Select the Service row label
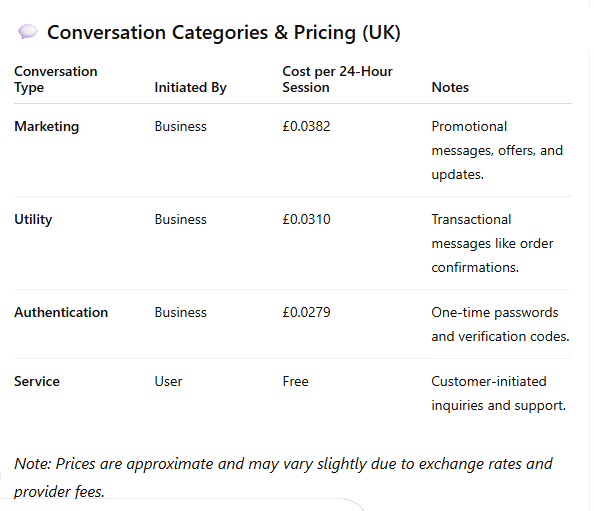 click(37, 381)
